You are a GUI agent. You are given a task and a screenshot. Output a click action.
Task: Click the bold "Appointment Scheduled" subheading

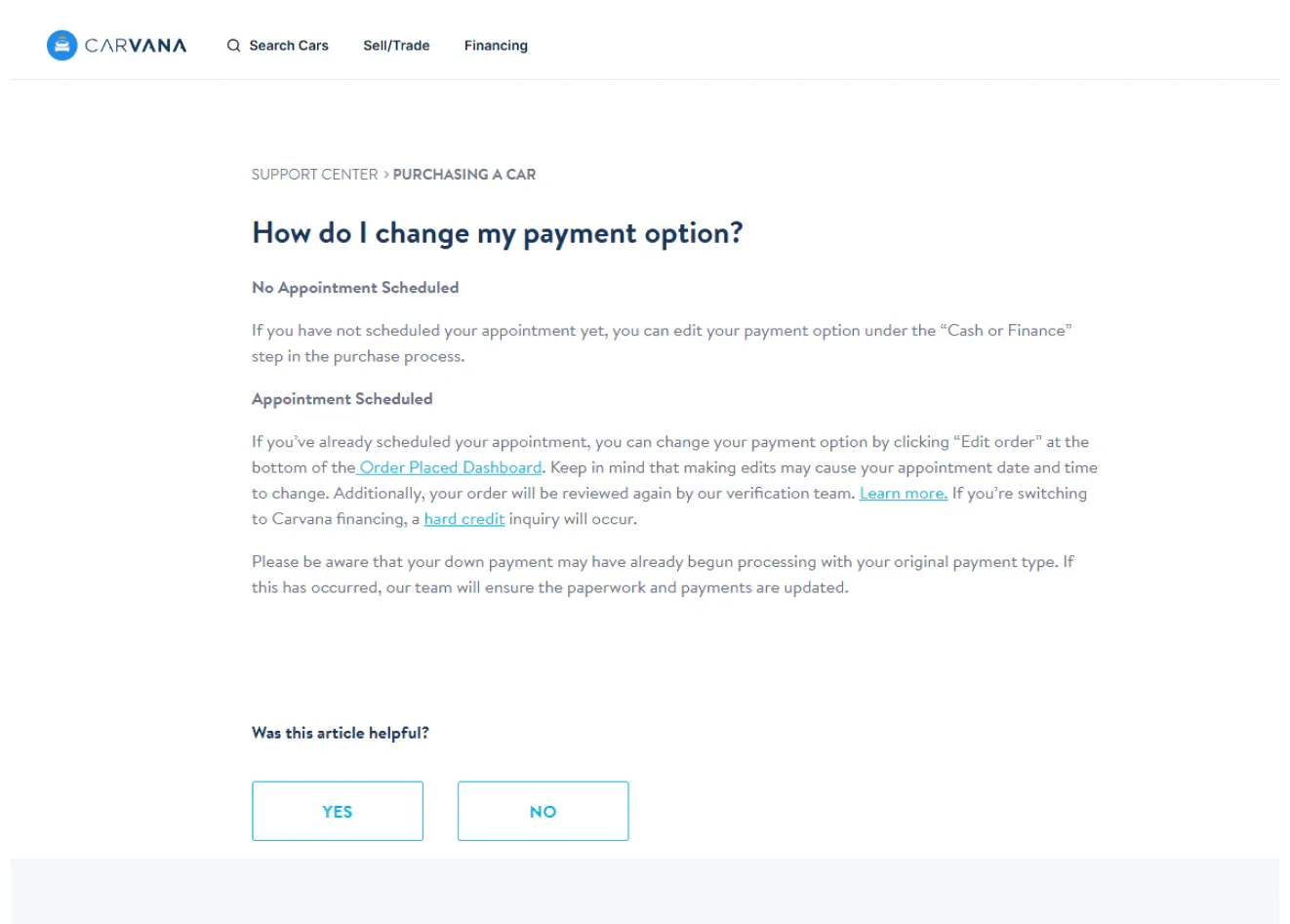coord(342,399)
